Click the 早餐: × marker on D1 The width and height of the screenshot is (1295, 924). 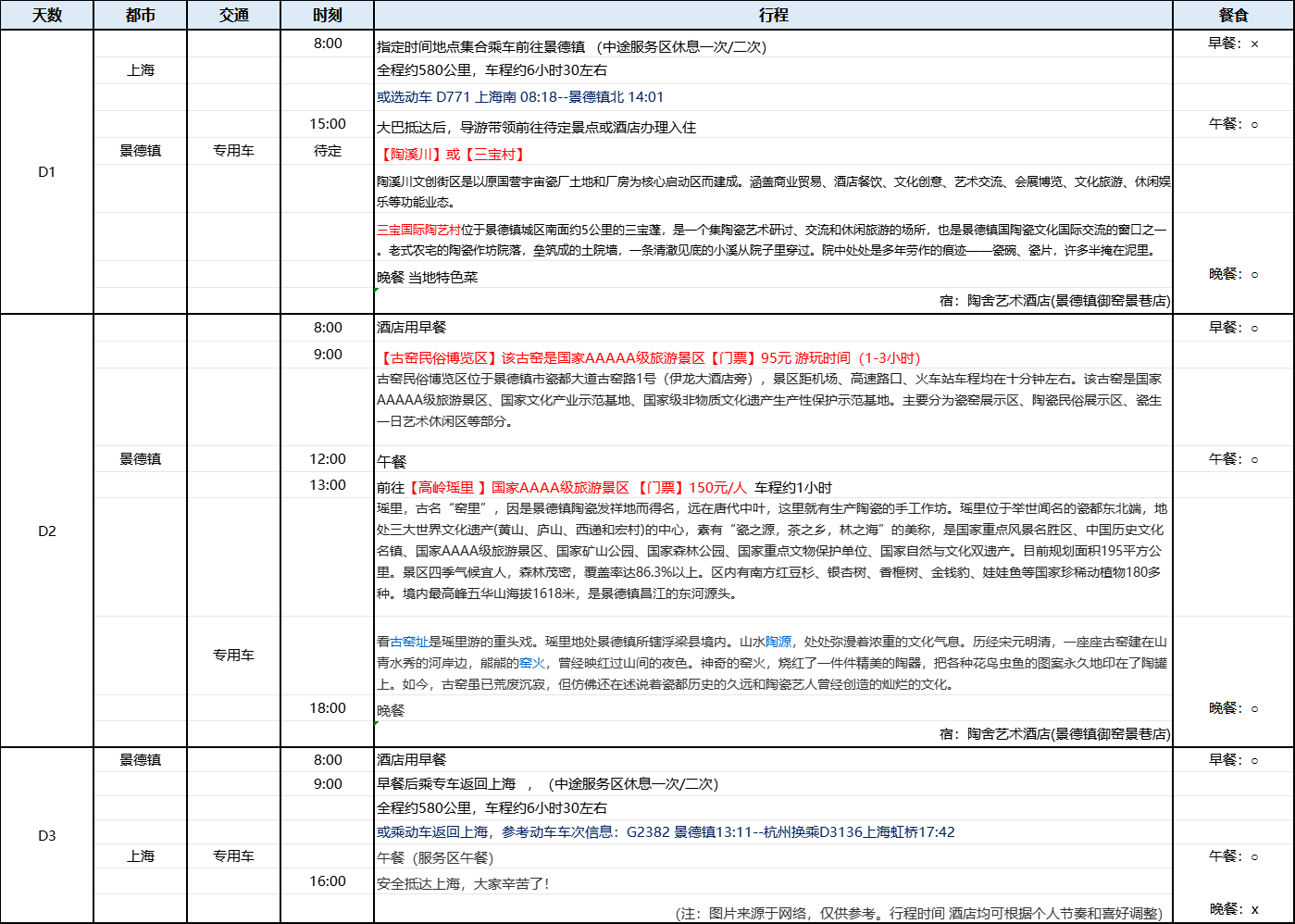[x=1232, y=41]
